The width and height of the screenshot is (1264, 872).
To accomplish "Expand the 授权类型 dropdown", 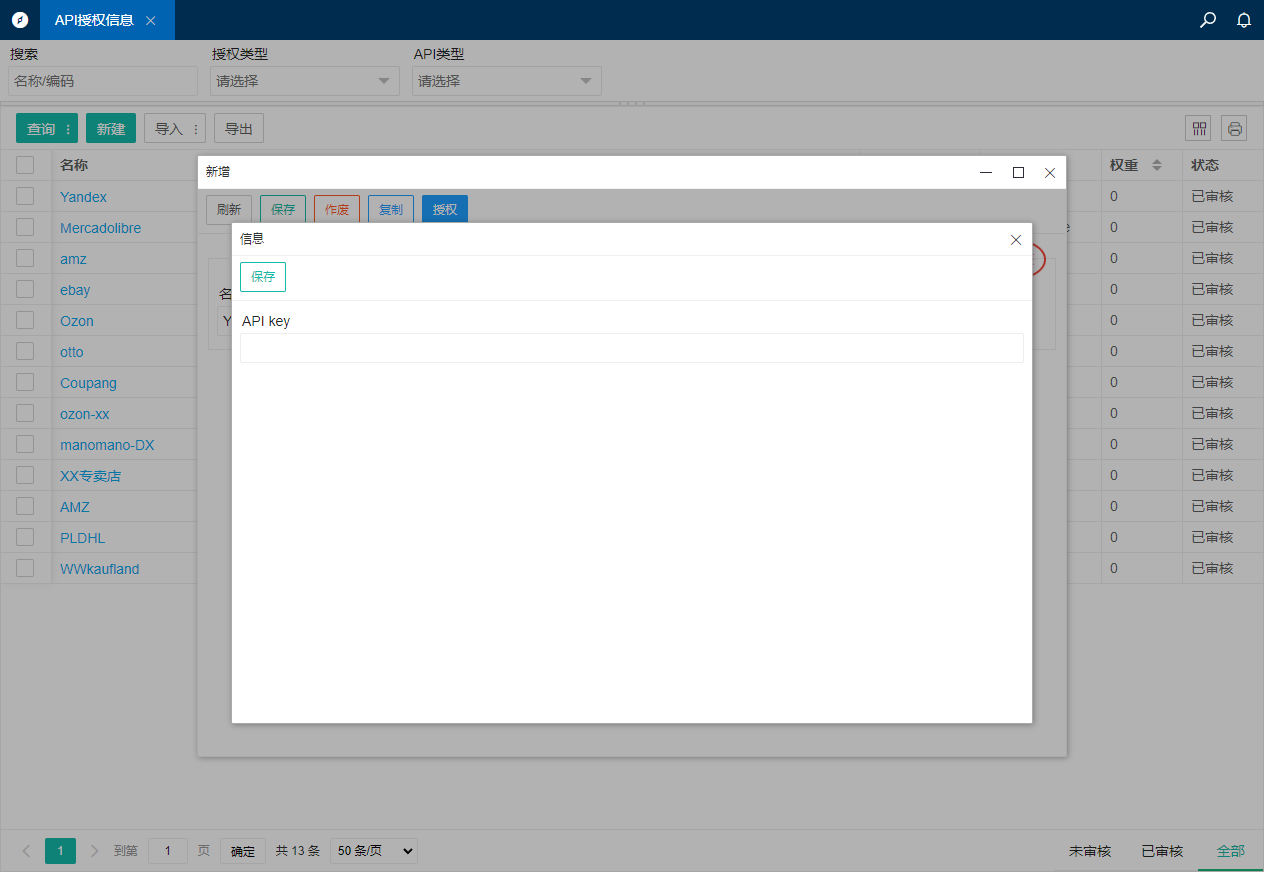I will [304, 81].
